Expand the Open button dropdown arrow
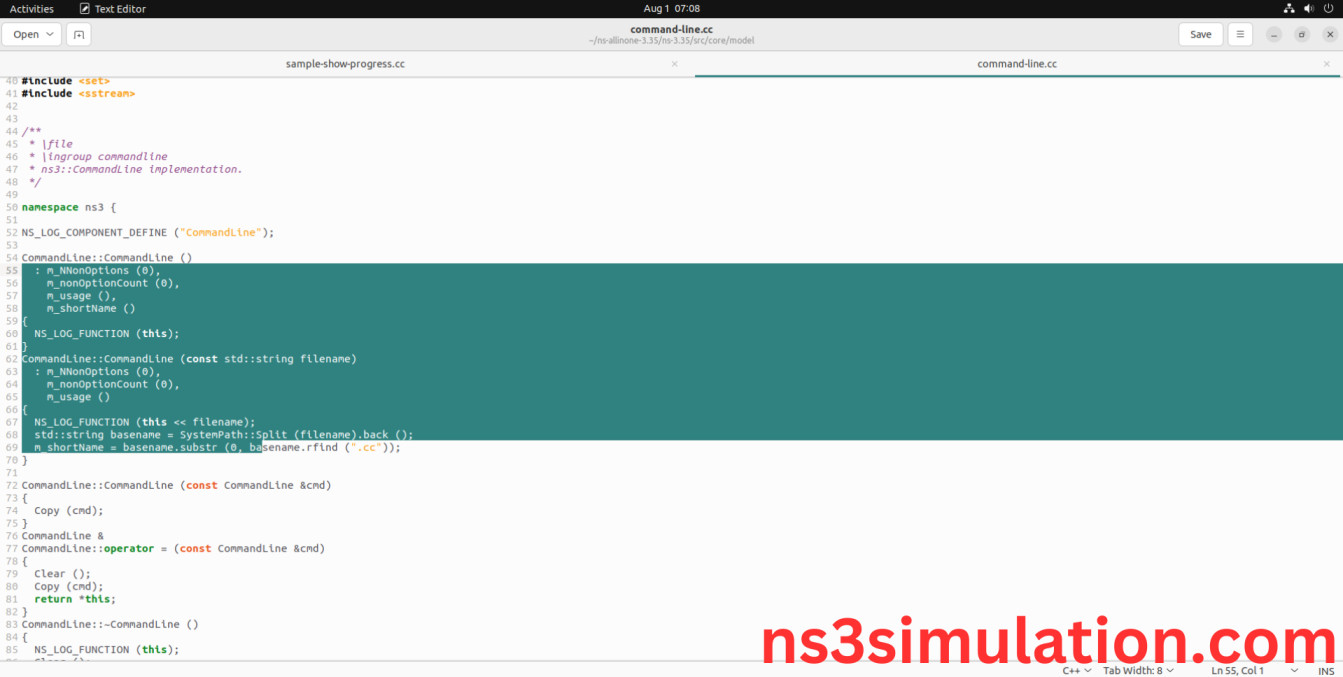The width and height of the screenshot is (1343, 677). (50, 34)
